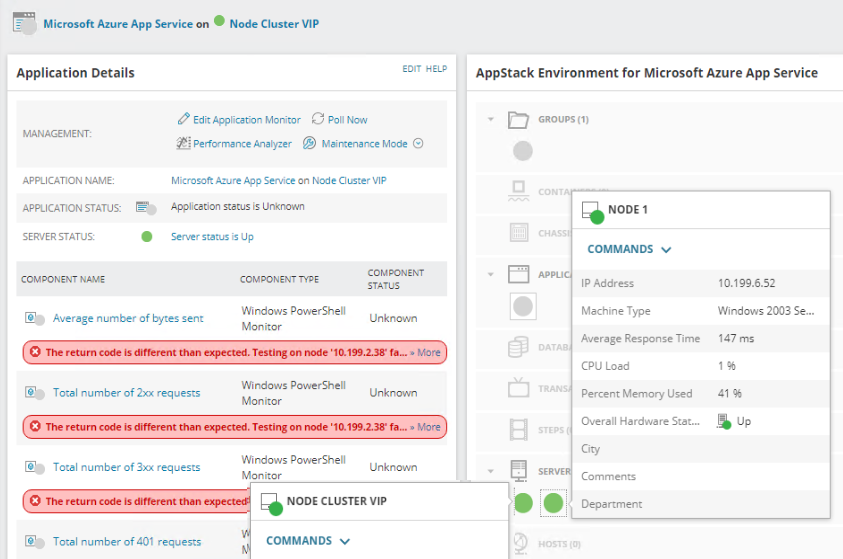Collapse the Groups section arrow
This screenshot has width=843, height=559.
[x=490, y=119]
